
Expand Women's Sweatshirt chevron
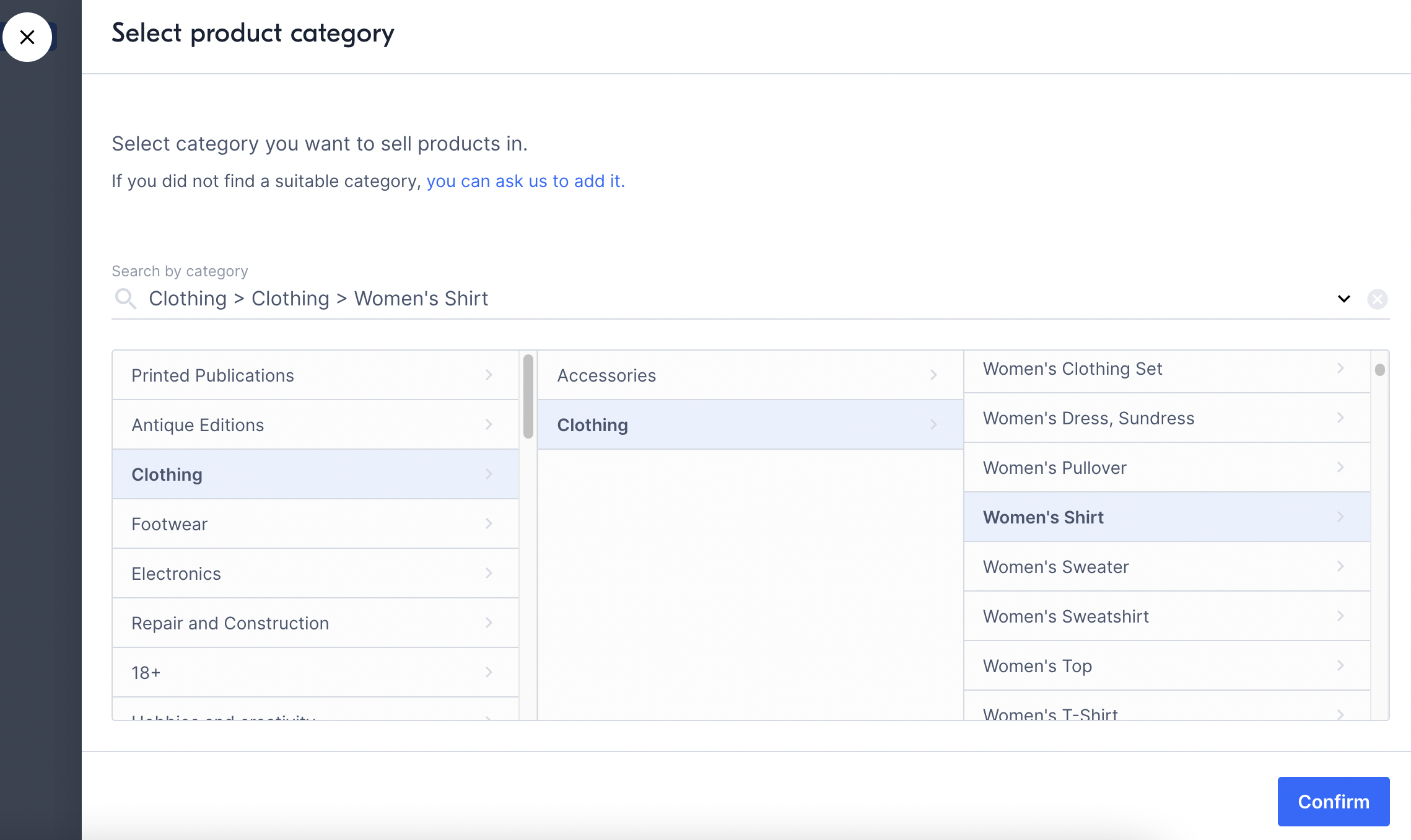click(x=1340, y=616)
